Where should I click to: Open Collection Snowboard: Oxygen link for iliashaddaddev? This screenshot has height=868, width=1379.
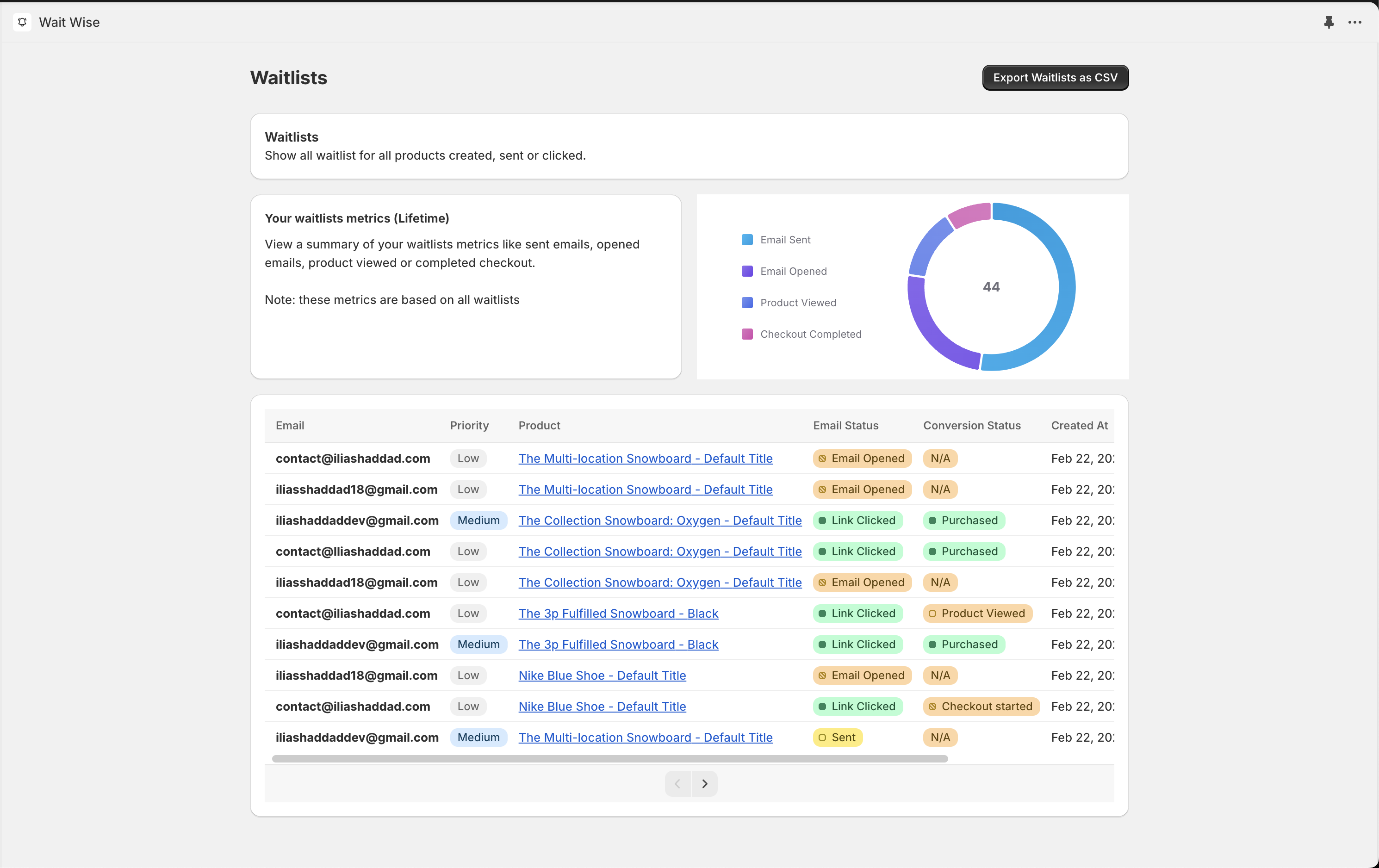coord(660,520)
